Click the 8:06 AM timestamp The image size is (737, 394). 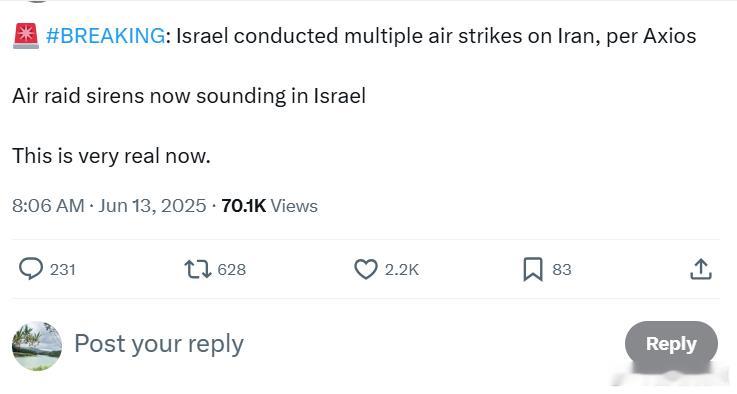pyautogui.click(x=48, y=206)
